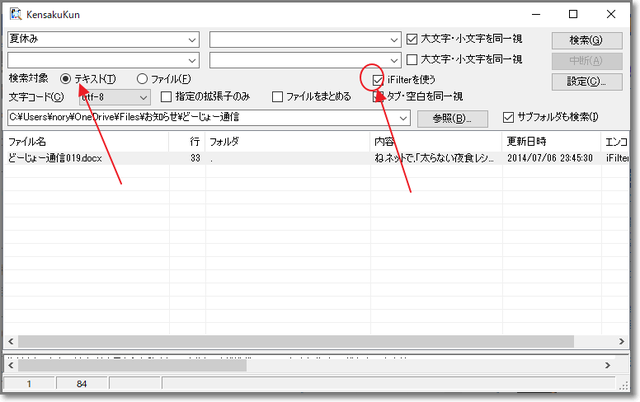The image size is (640, 402).
Task: Expand the 夏休み search keyword dropdown
Action: pyautogui.click(x=191, y=40)
